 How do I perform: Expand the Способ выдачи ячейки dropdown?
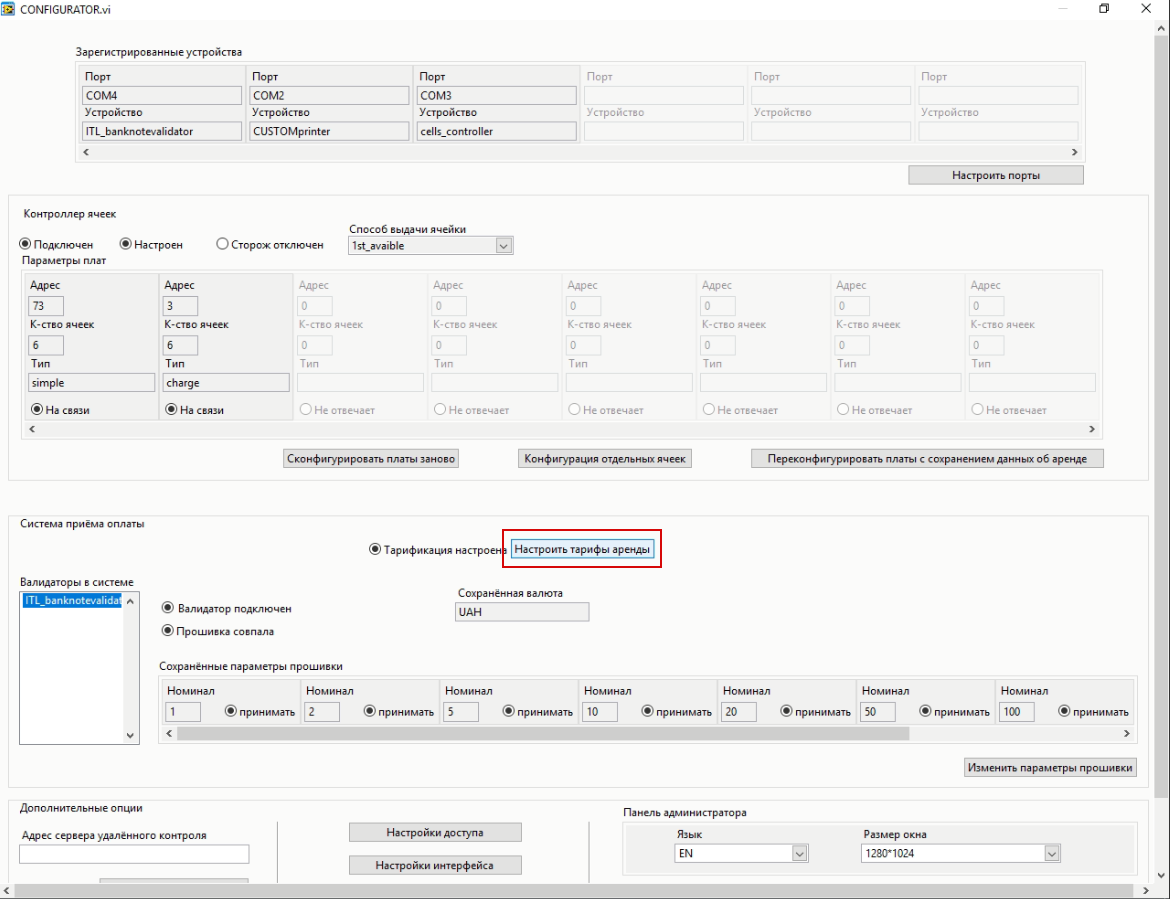[x=503, y=245]
